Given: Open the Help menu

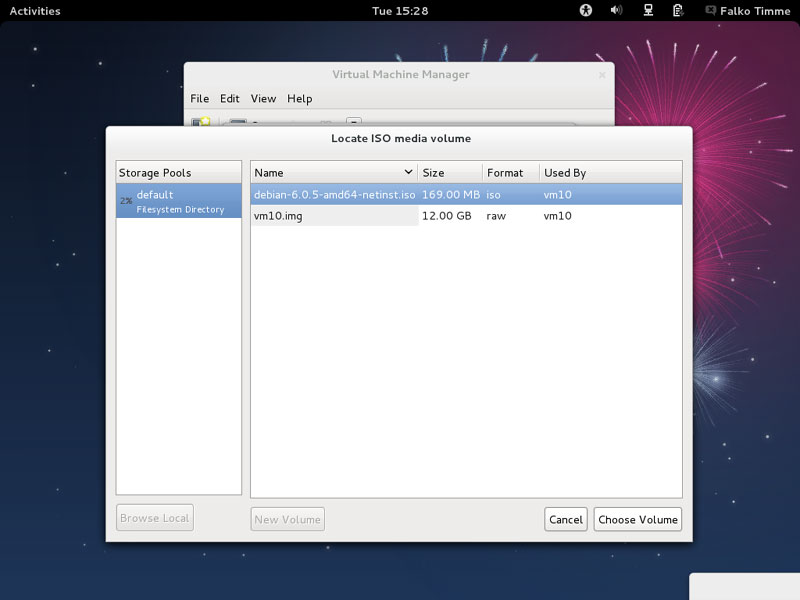Looking at the screenshot, I should (x=299, y=99).
